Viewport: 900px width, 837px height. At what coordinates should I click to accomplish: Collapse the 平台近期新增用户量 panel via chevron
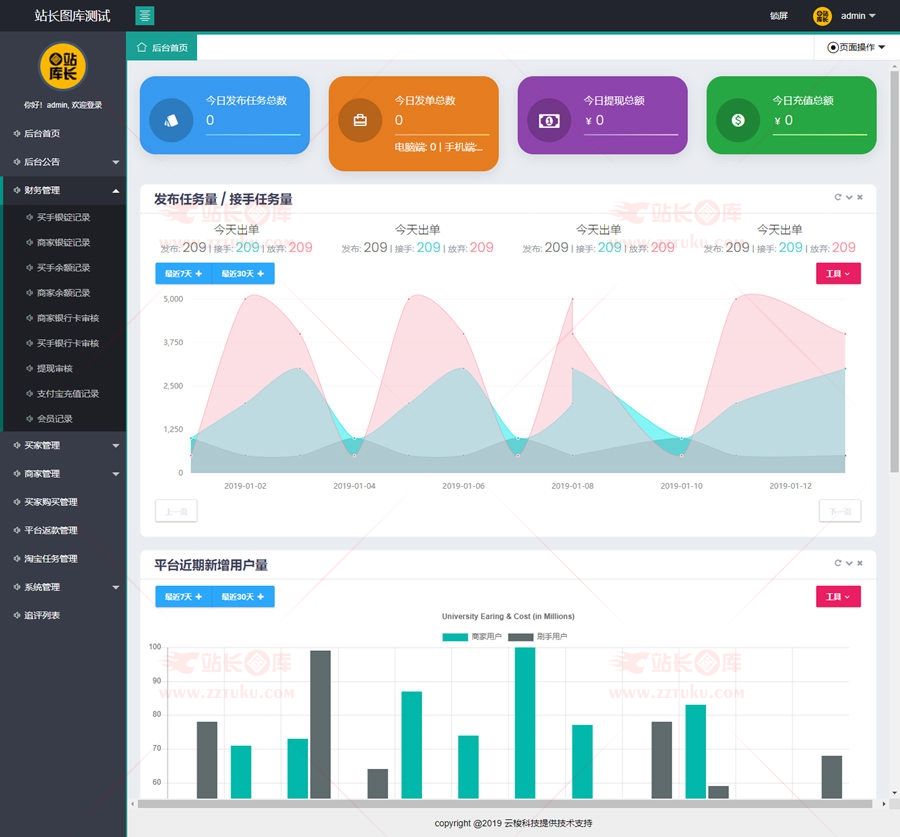tap(849, 563)
